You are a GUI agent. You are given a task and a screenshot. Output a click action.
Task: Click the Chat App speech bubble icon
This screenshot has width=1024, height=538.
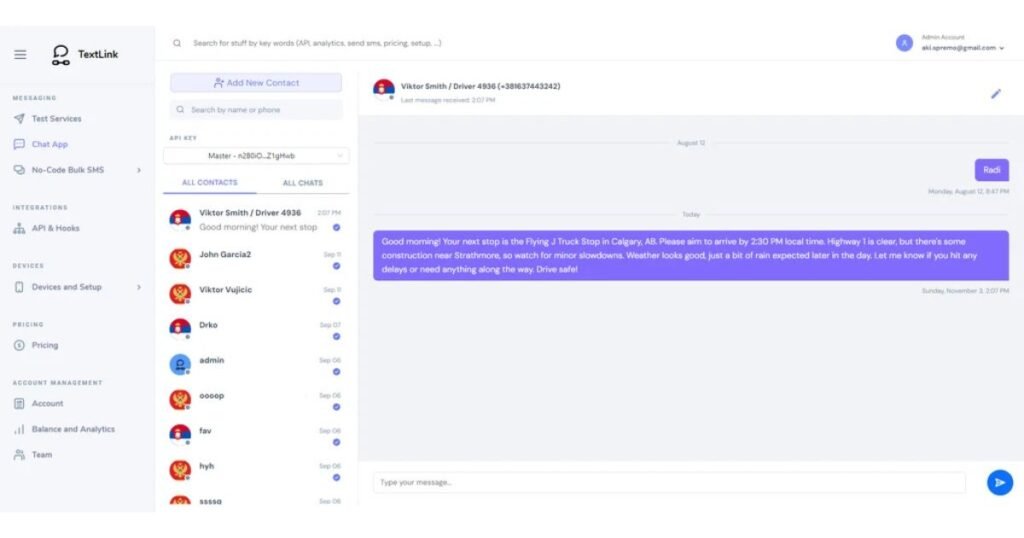(x=19, y=144)
